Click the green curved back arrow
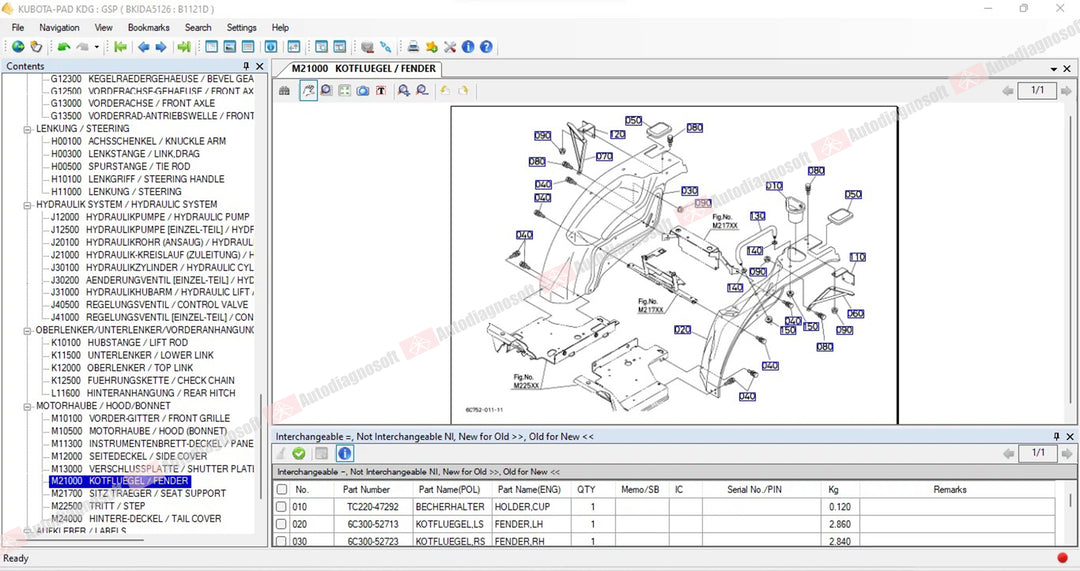Viewport: 1080px width, 571px height. 64,47
